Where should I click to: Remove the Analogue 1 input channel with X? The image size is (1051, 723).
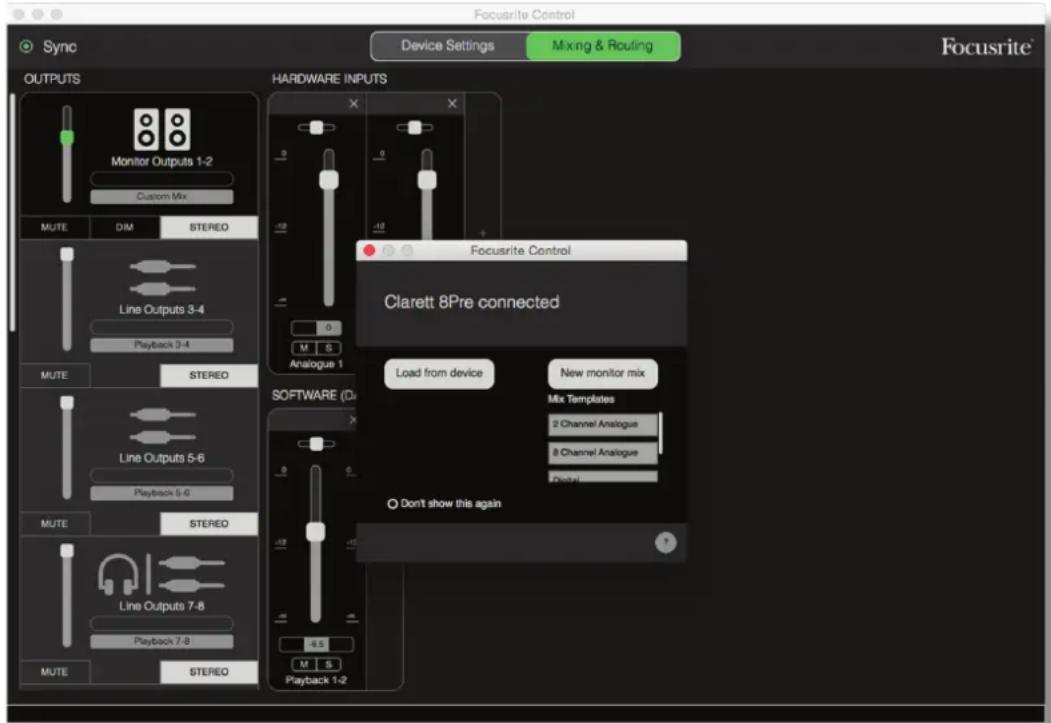(x=353, y=103)
